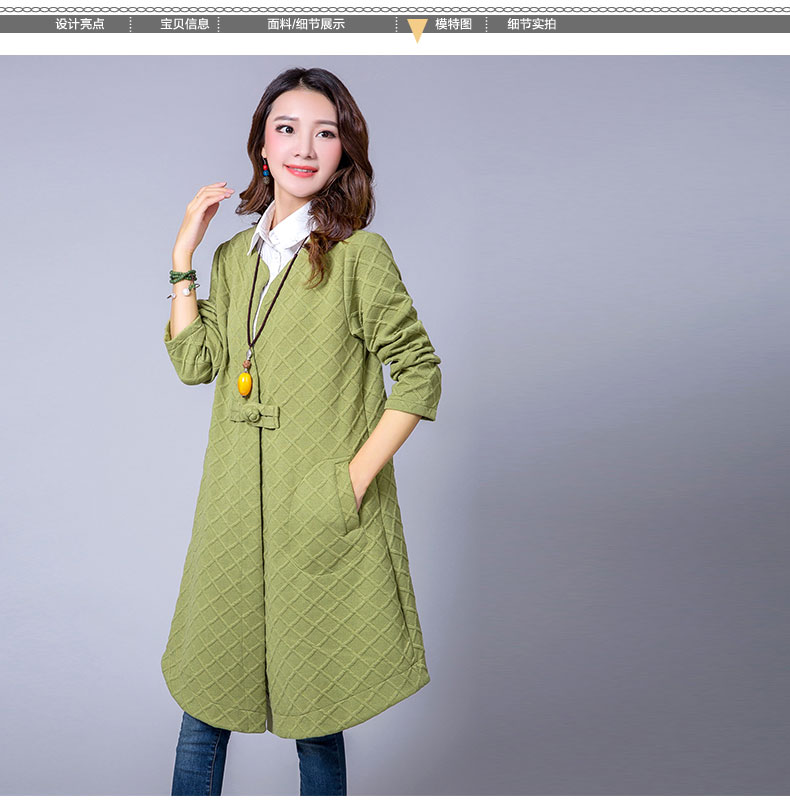790x804 pixels.
Task: Open the model photo in the green coat
Action: coord(395,426)
